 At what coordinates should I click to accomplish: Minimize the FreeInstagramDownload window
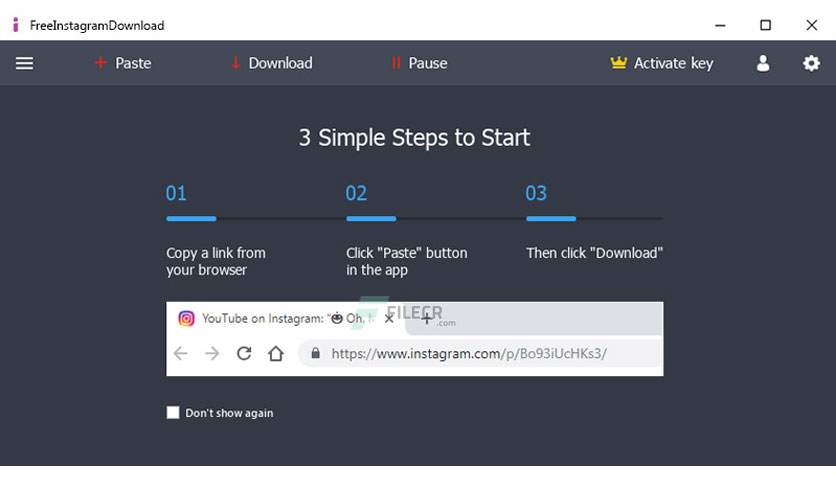point(720,25)
